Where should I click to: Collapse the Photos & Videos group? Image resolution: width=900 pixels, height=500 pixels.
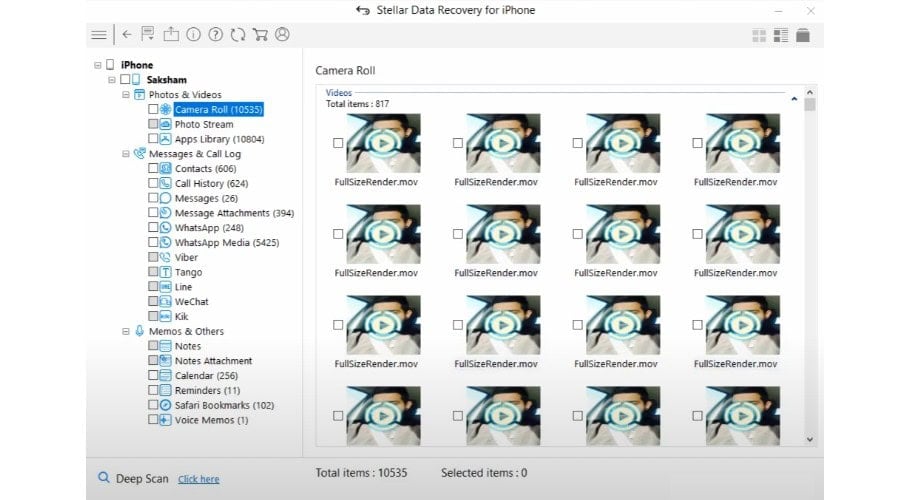pyautogui.click(x=126, y=95)
